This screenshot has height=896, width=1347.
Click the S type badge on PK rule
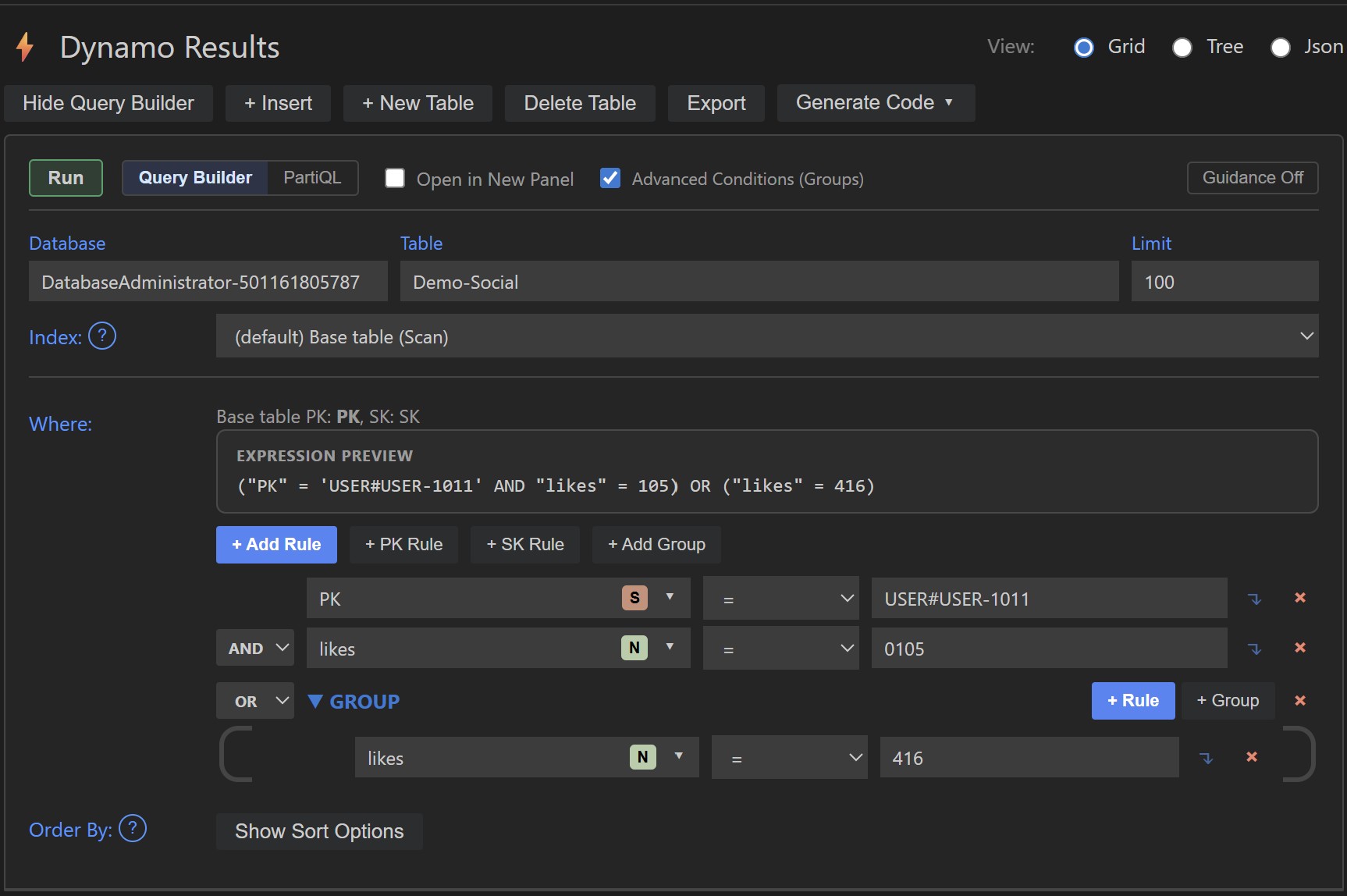tap(634, 598)
